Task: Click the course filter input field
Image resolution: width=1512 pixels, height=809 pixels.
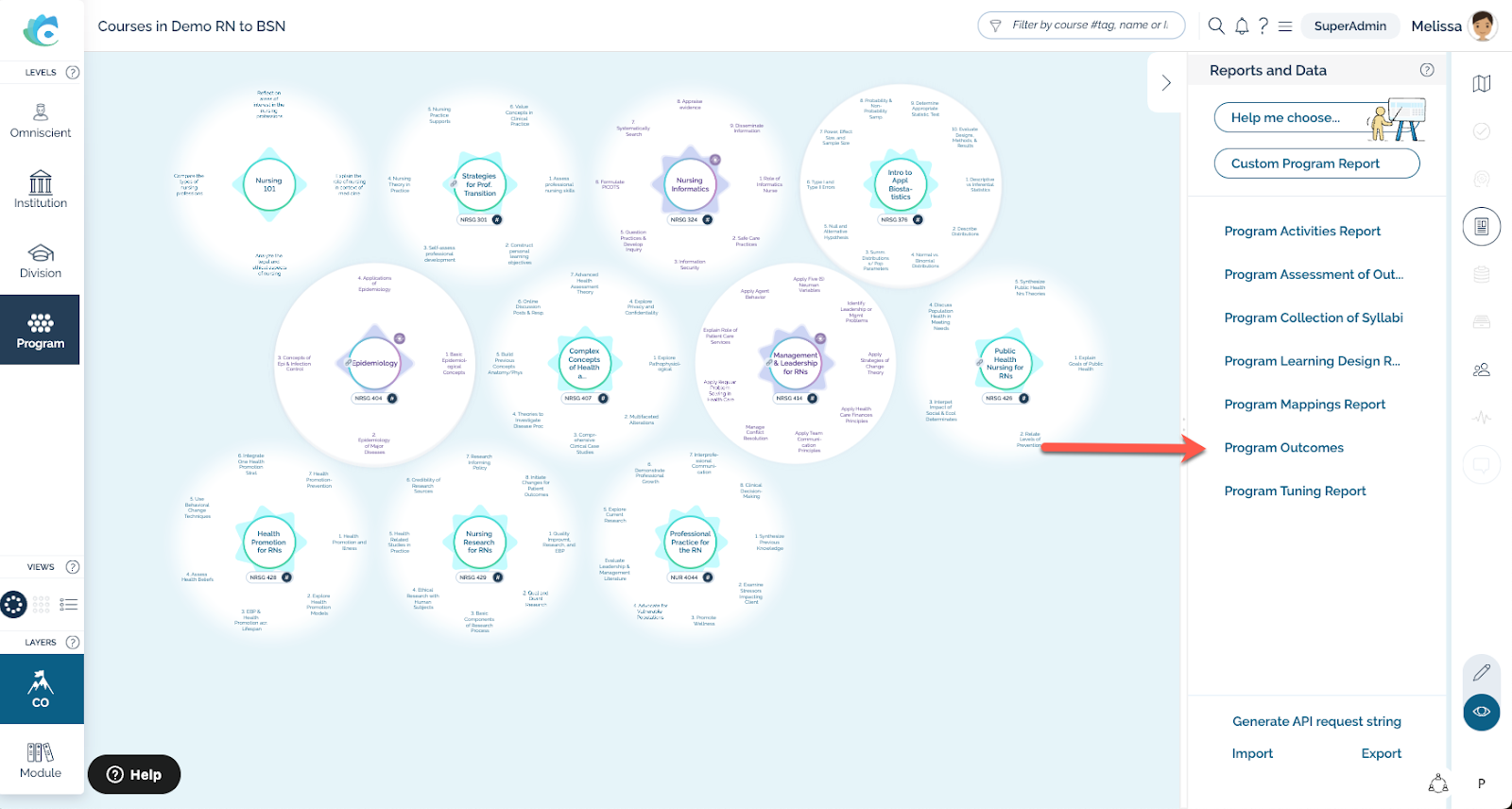Action: pyautogui.click(x=1087, y=26)
